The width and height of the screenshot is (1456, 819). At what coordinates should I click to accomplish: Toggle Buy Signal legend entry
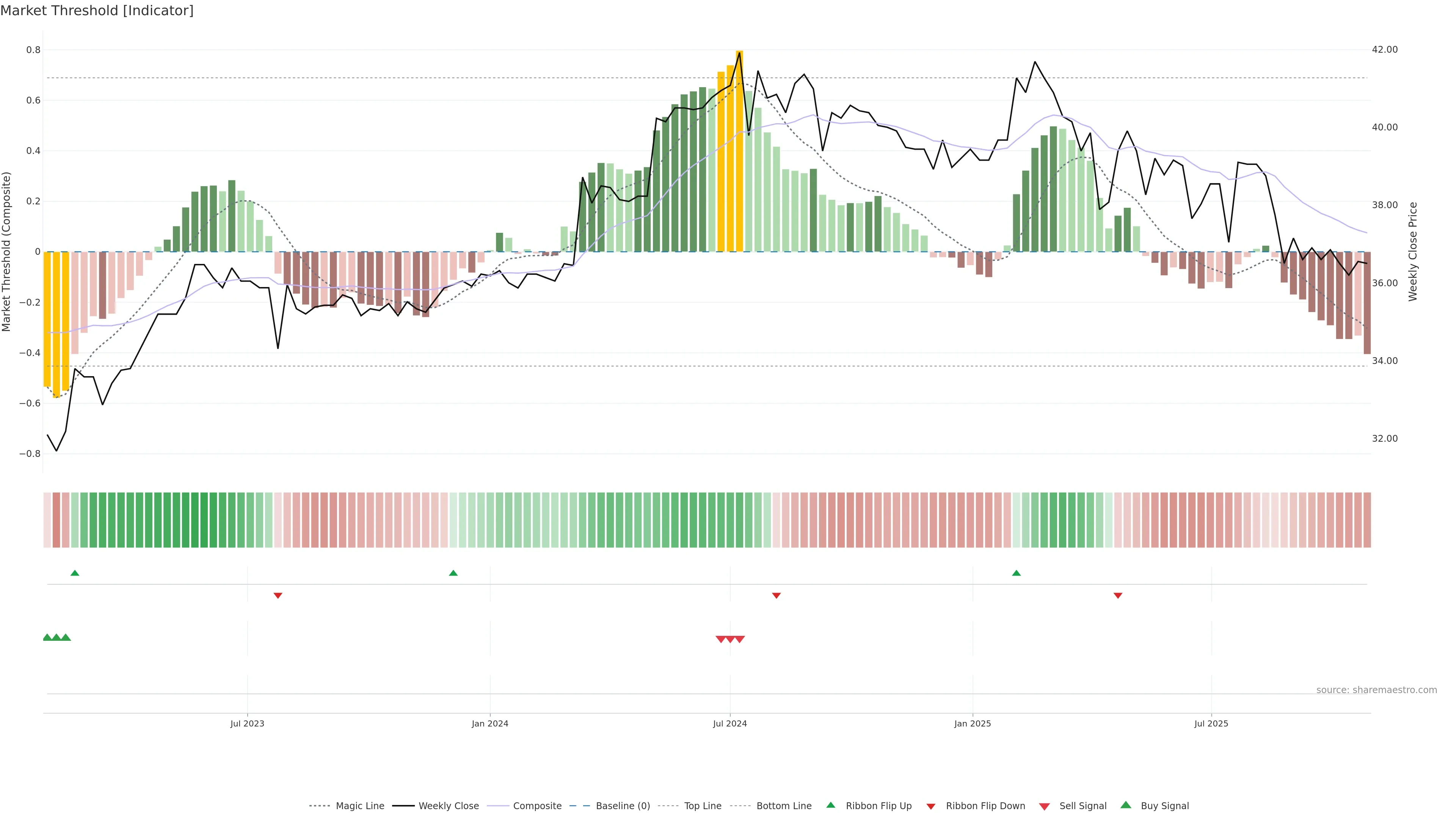pyautogui.click(x=1164, y=806)
